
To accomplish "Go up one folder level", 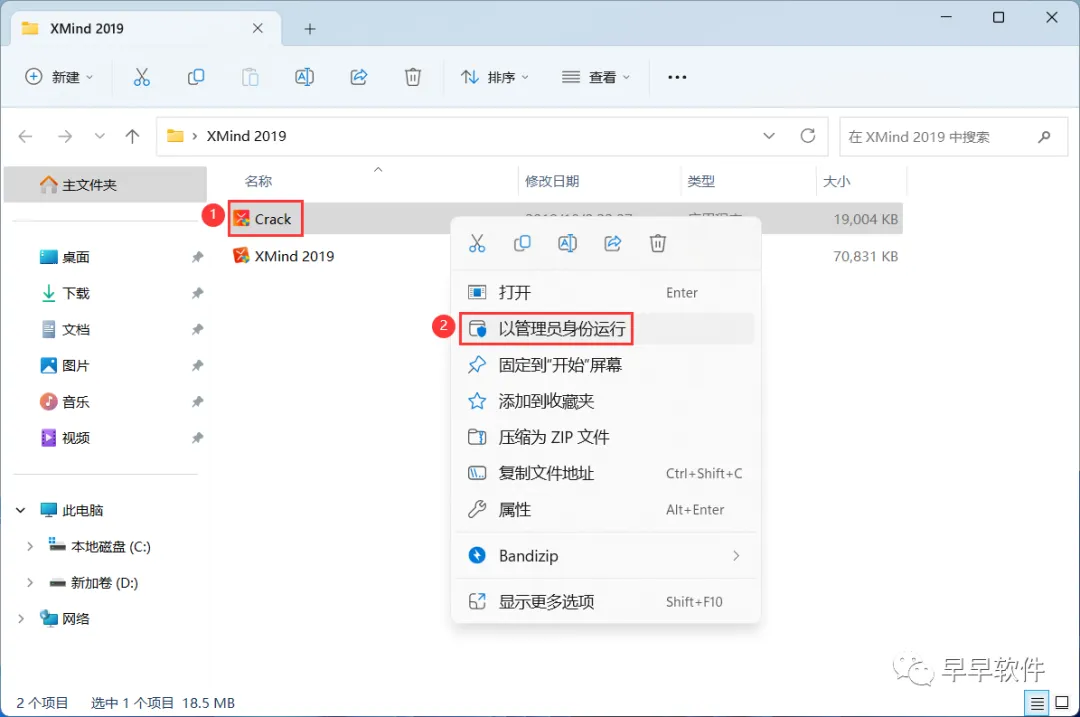I will point(132,136).
